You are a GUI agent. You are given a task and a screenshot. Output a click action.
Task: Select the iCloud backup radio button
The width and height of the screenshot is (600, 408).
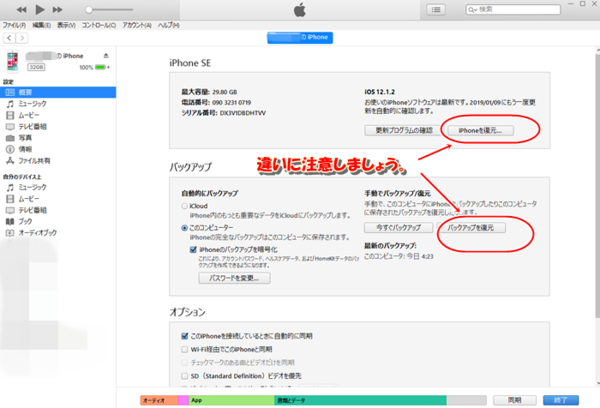tap(184, 206)
